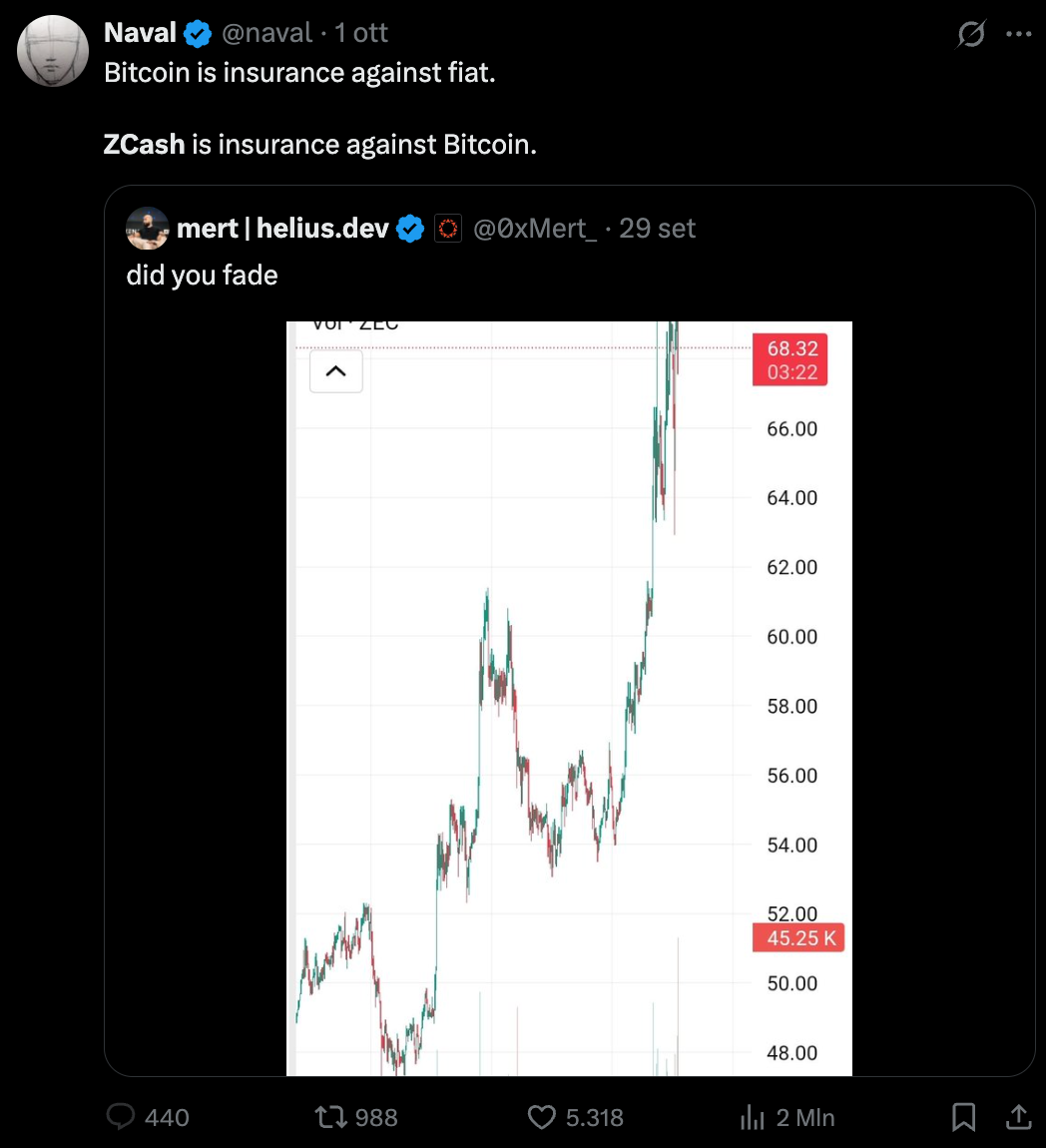1046x1148 pixels.
Task: Open the Grok slashed-circle icon
Action: (x=970, y=35)
